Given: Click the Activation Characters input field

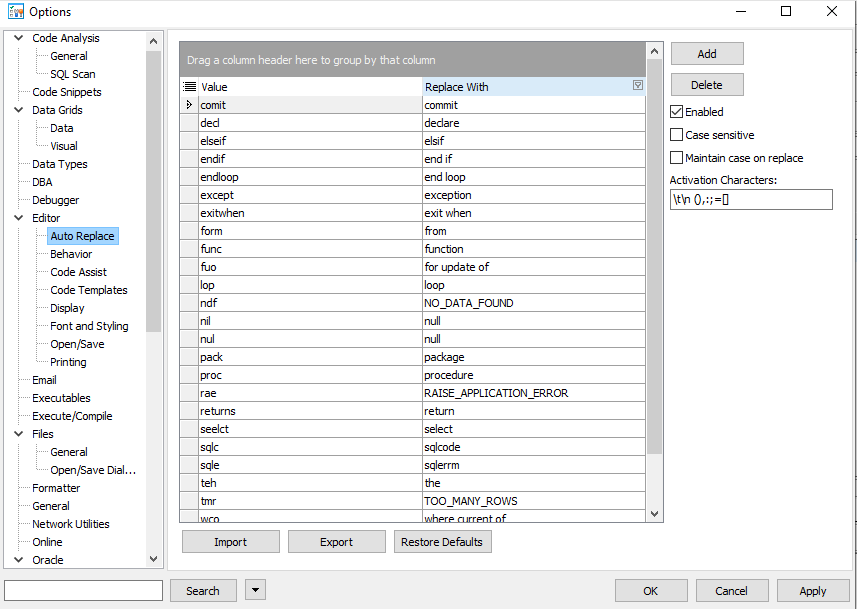Looking at the screenshot, I should pos(751,200).
